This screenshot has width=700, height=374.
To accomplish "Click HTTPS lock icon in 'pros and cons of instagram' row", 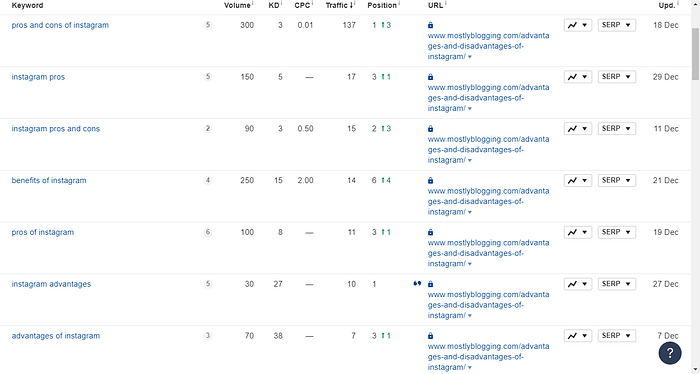I will pyautogui.click(x=430, y=25).
